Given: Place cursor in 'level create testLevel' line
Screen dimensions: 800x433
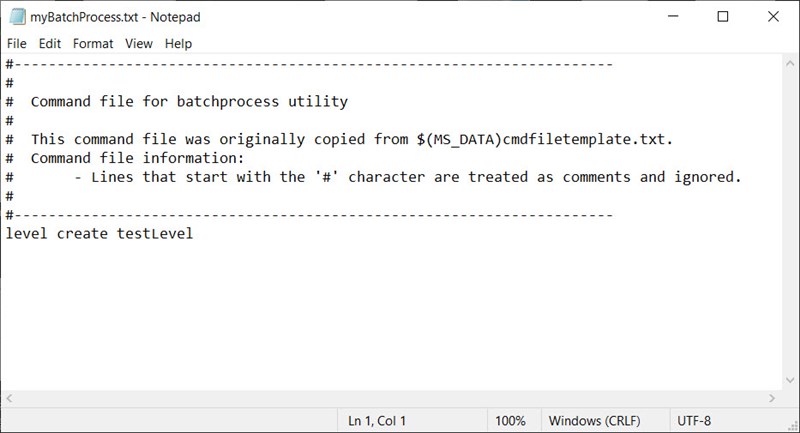Looking at the screenshot, I should [x=99, y=234].
